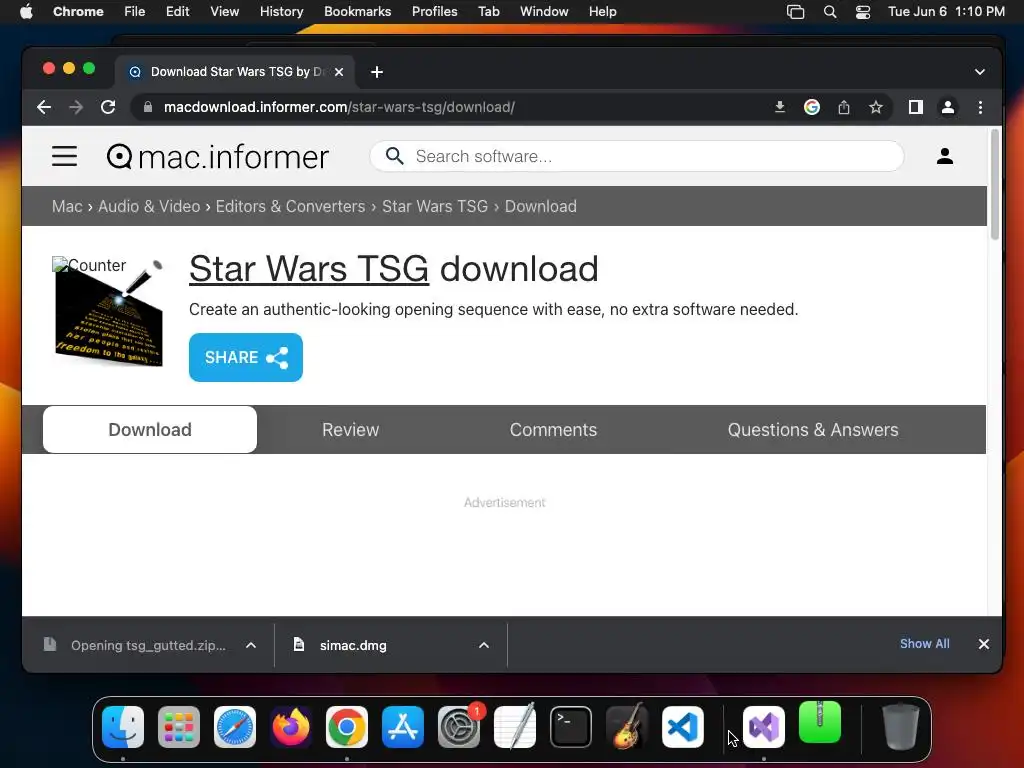The width and height of the screenshot is (1024, 768).
Task: Click the page vertical scrollbar
Action: (995, 184)
